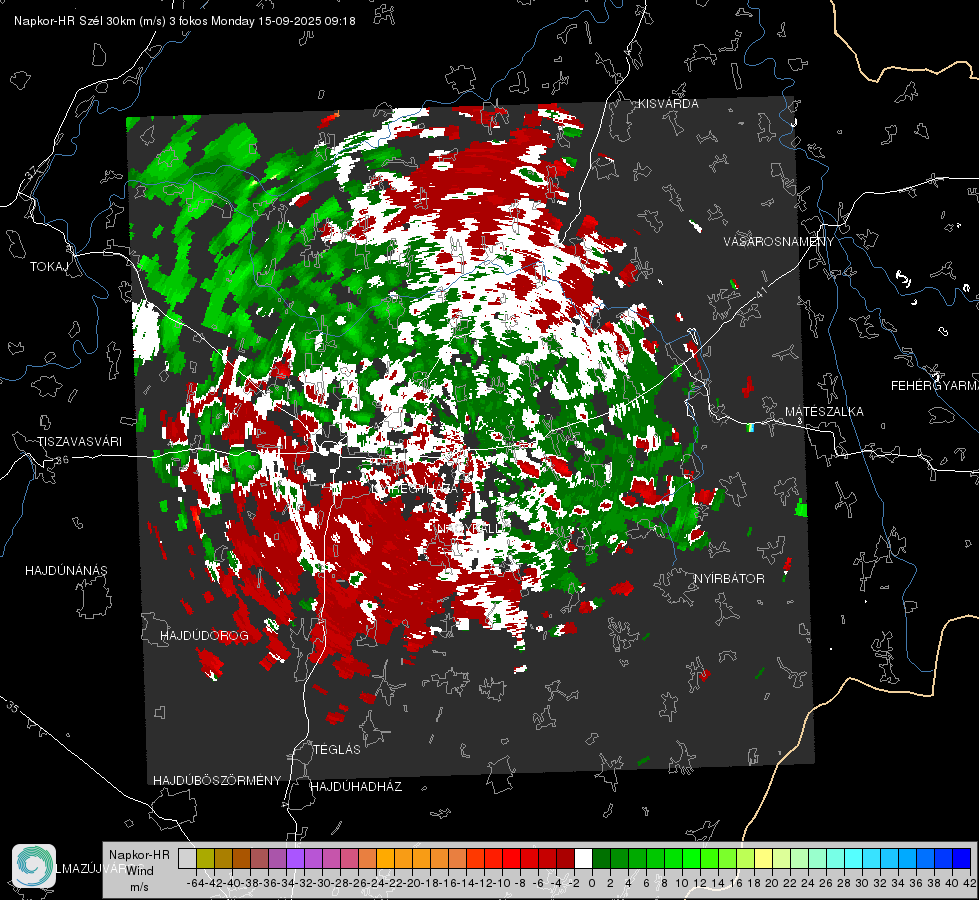Click the Napkor-HR label in the legend
979x900 pixels.
(x=139, y=854)
